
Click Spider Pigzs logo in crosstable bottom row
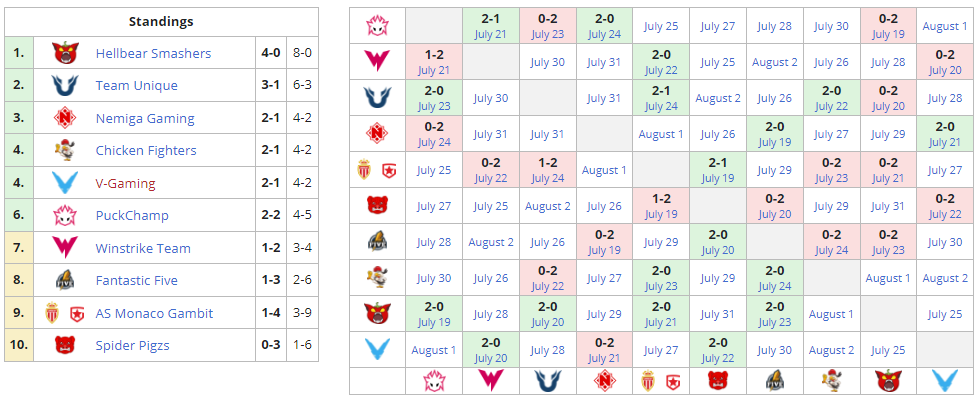pos(717,381)
